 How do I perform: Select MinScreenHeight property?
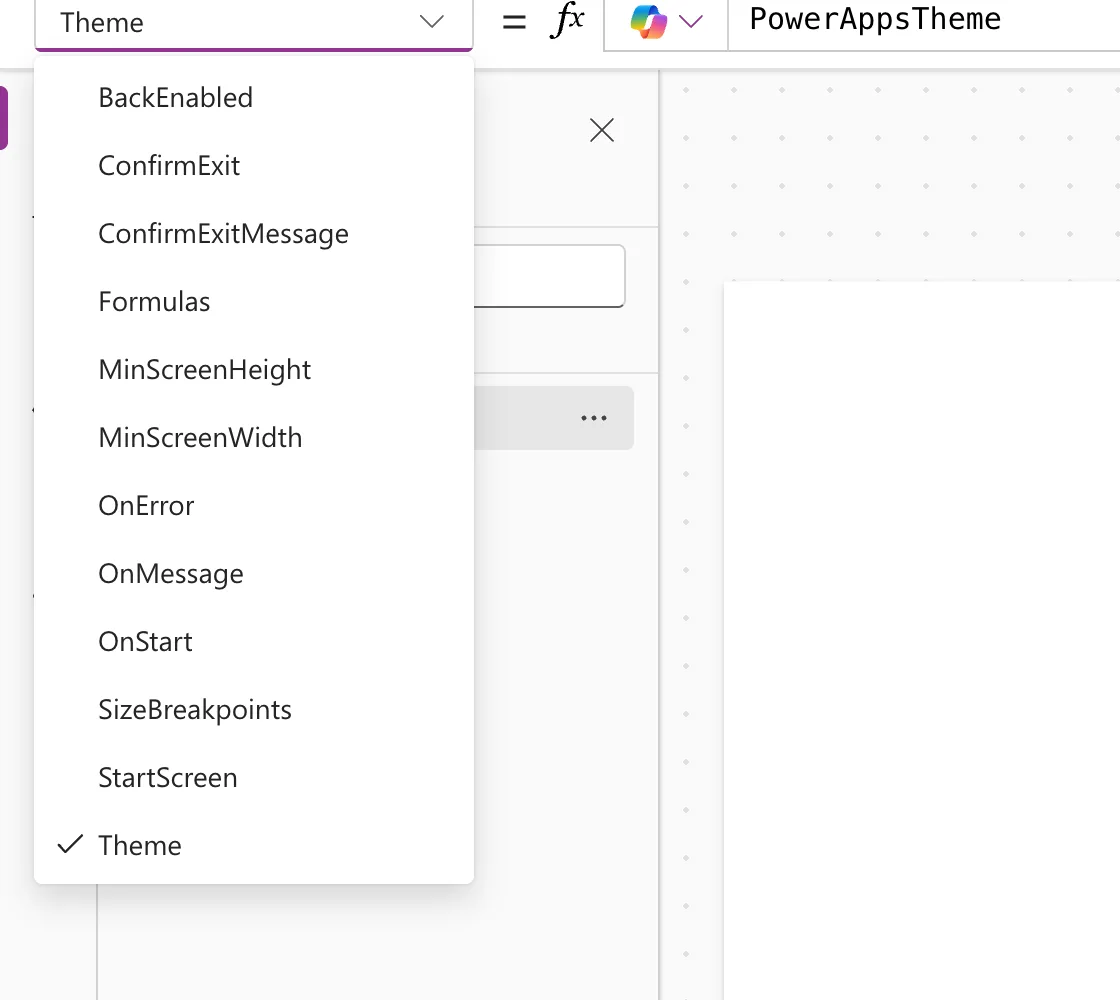pyautogui.click(x=254, y=370)
